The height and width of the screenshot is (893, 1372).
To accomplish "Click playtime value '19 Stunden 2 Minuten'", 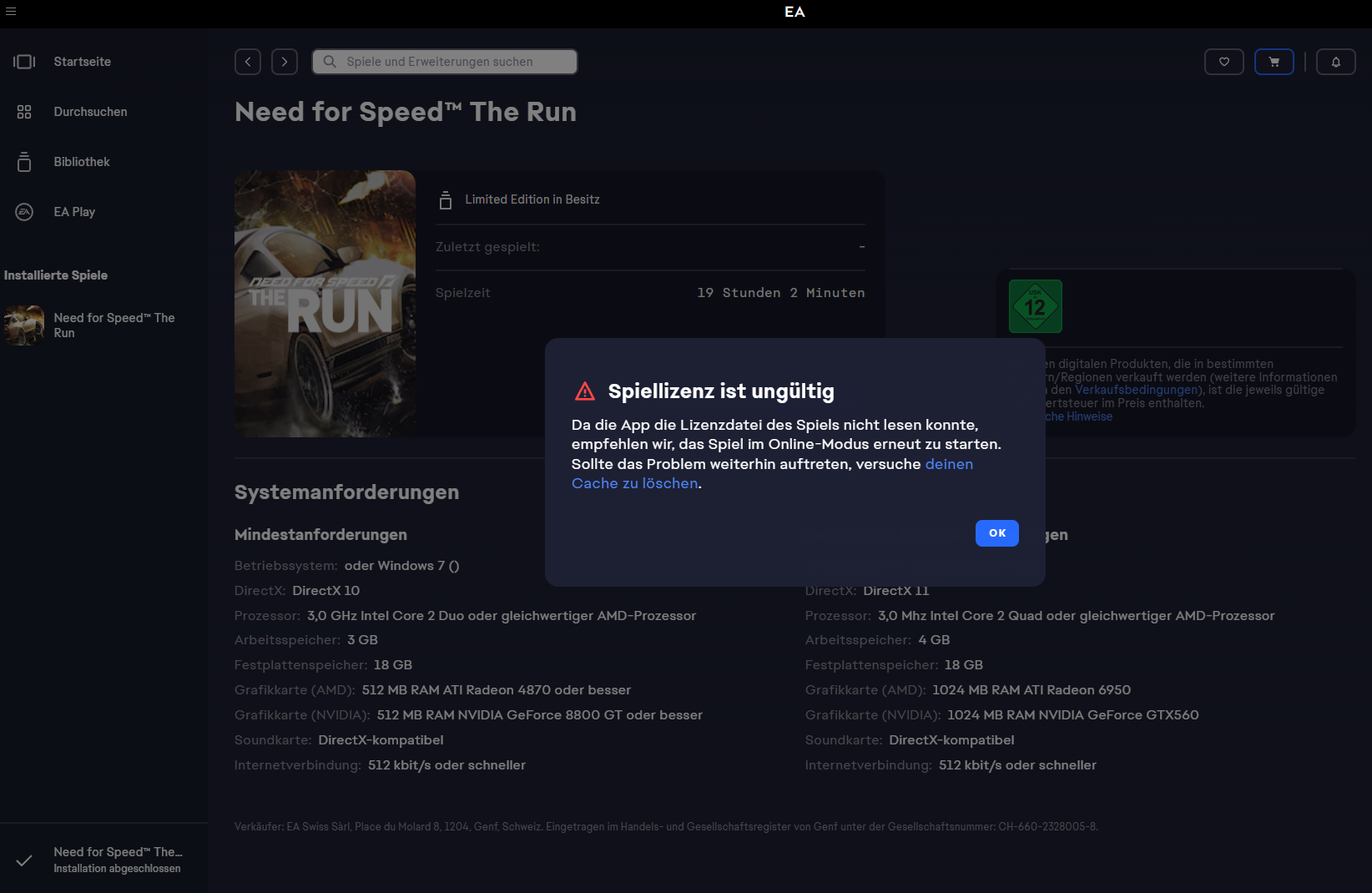I will click(x=781, y=293).
